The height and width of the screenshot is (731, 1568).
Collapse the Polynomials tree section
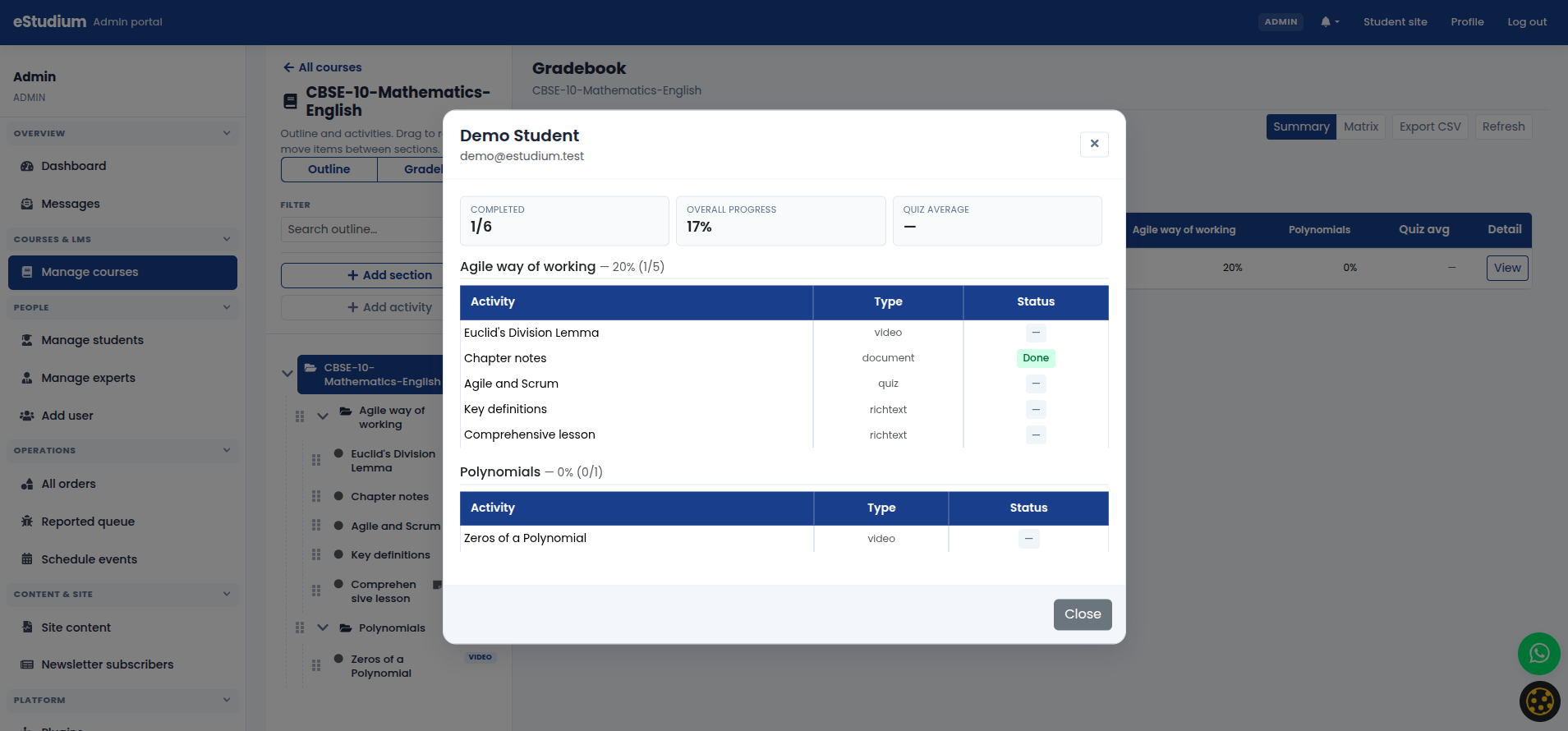323,628
